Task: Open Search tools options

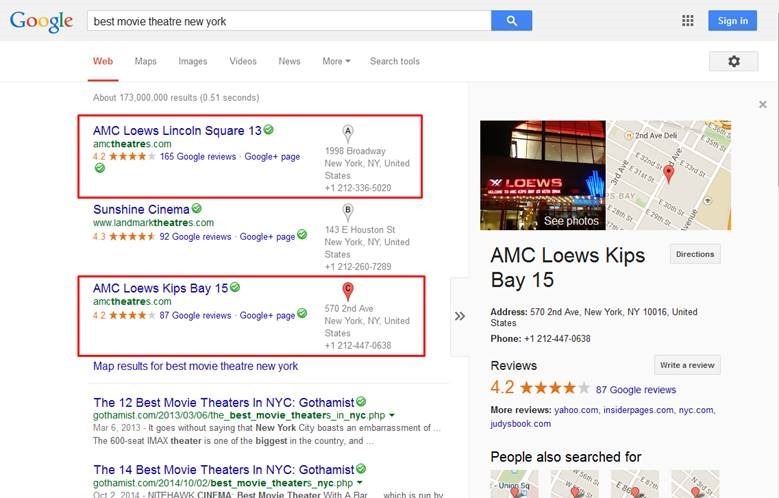Action: point(394,61)
